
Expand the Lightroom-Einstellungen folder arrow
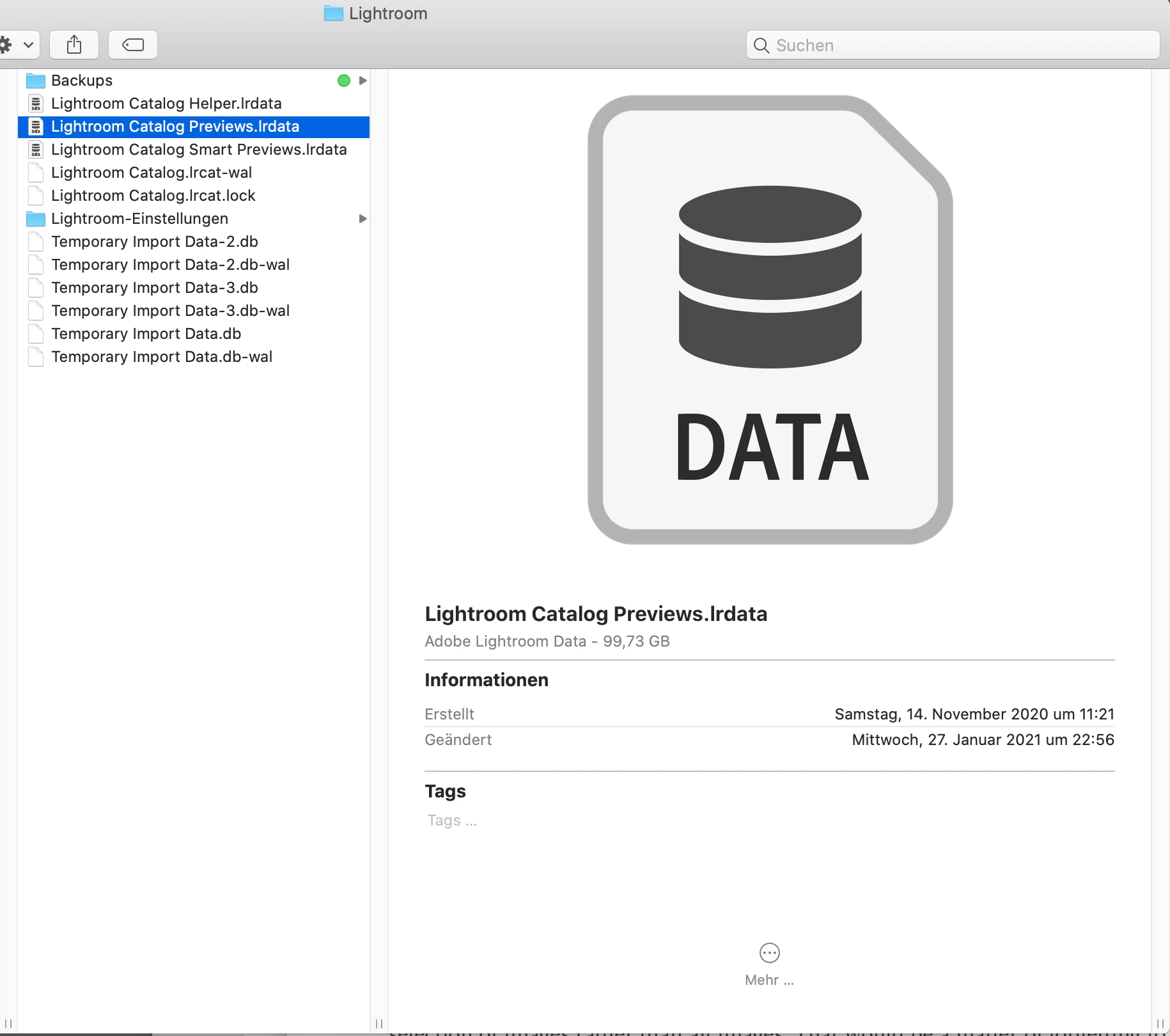click(x=363, y=219)
